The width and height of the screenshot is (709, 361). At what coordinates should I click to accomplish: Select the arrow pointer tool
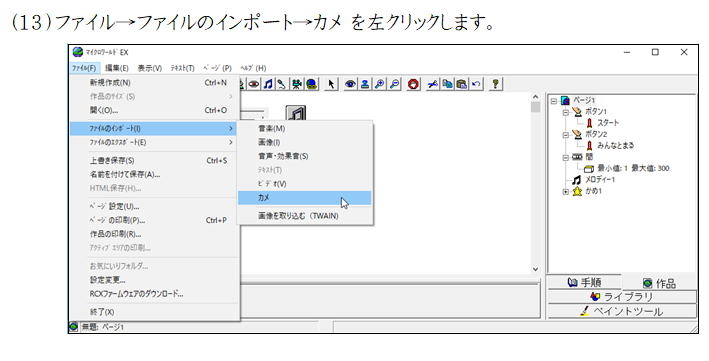tap(331, 84)
